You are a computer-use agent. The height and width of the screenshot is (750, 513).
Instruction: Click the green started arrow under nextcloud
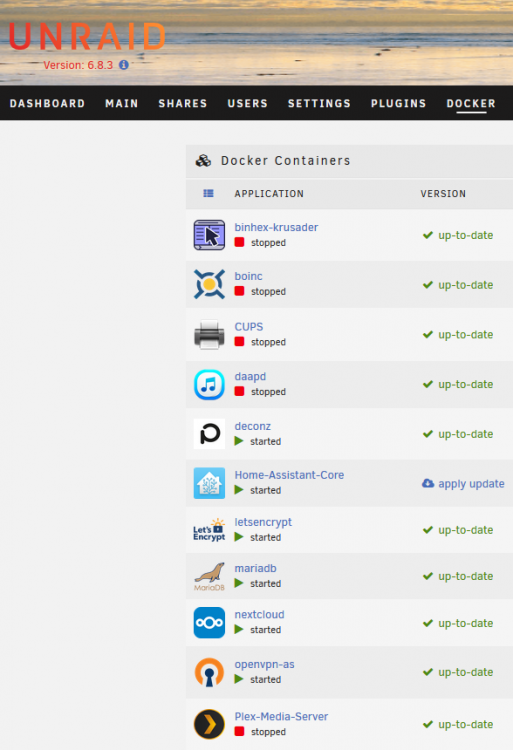click(239, 629)
